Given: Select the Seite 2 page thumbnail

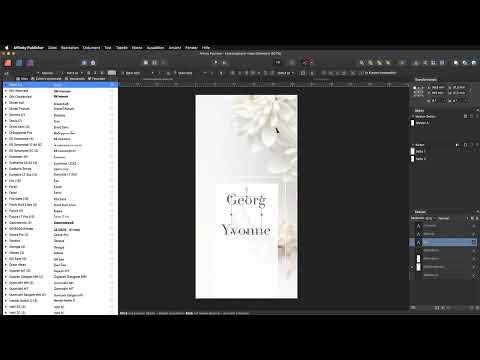Looking at the screenshot, I should pos(413,159).
